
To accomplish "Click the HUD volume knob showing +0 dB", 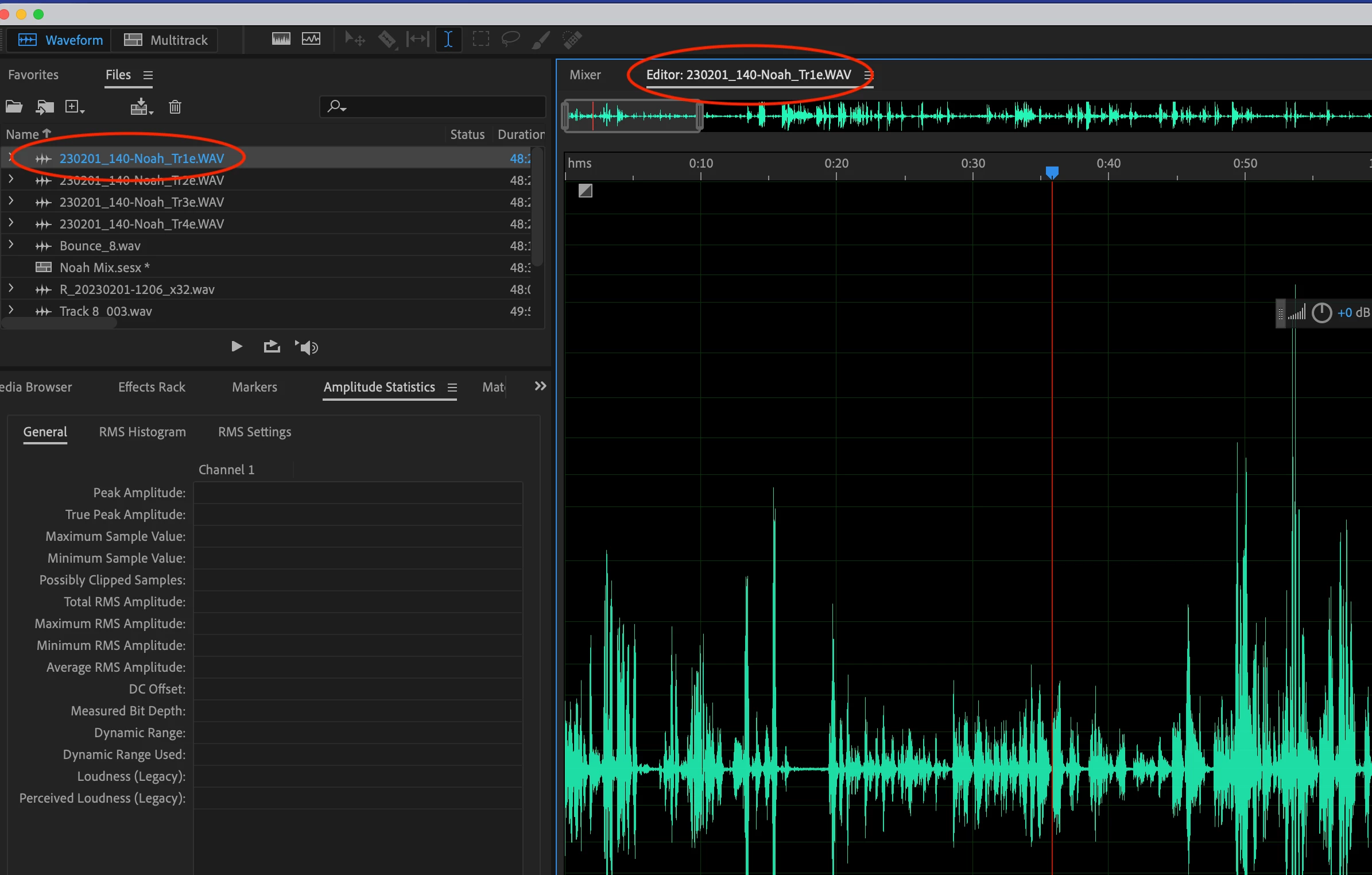I will [1321, 313].
